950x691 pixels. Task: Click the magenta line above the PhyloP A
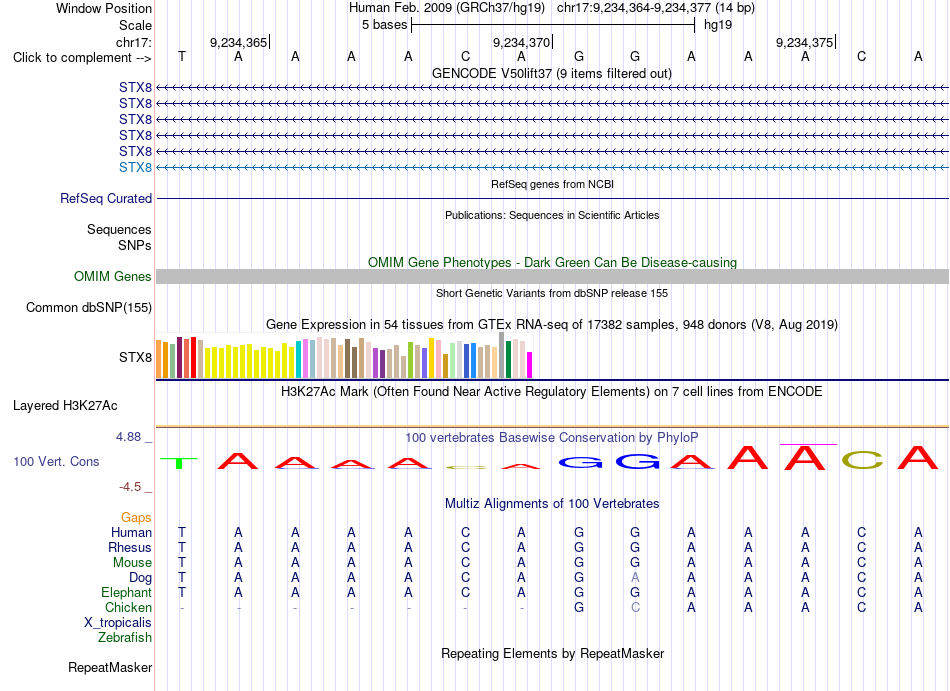point(808,445)
